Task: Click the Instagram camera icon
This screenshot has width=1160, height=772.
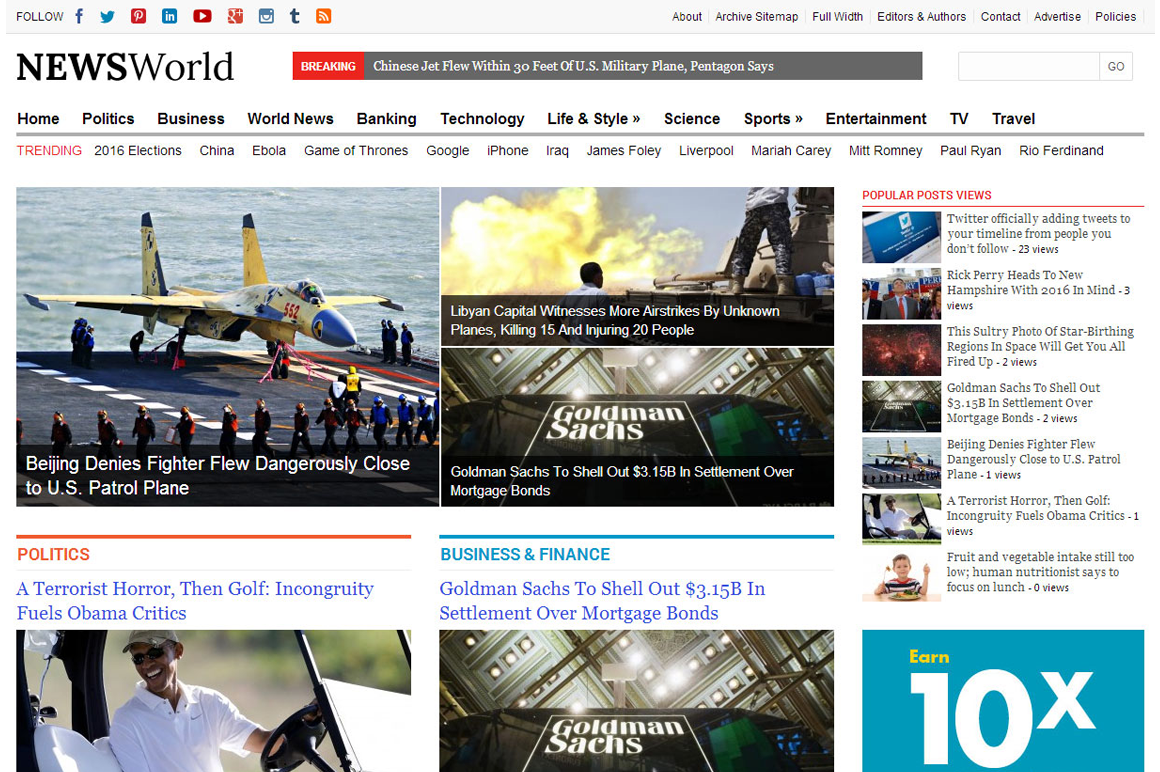Action: 266,16
